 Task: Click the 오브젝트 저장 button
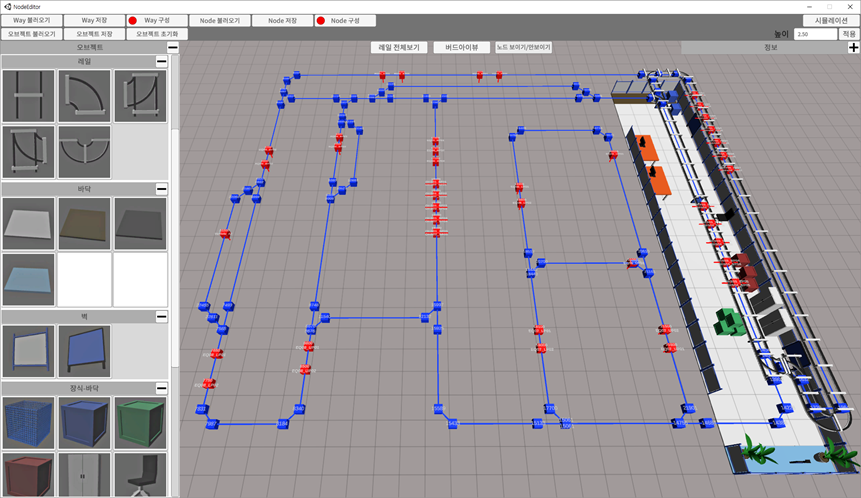[94, 34]
